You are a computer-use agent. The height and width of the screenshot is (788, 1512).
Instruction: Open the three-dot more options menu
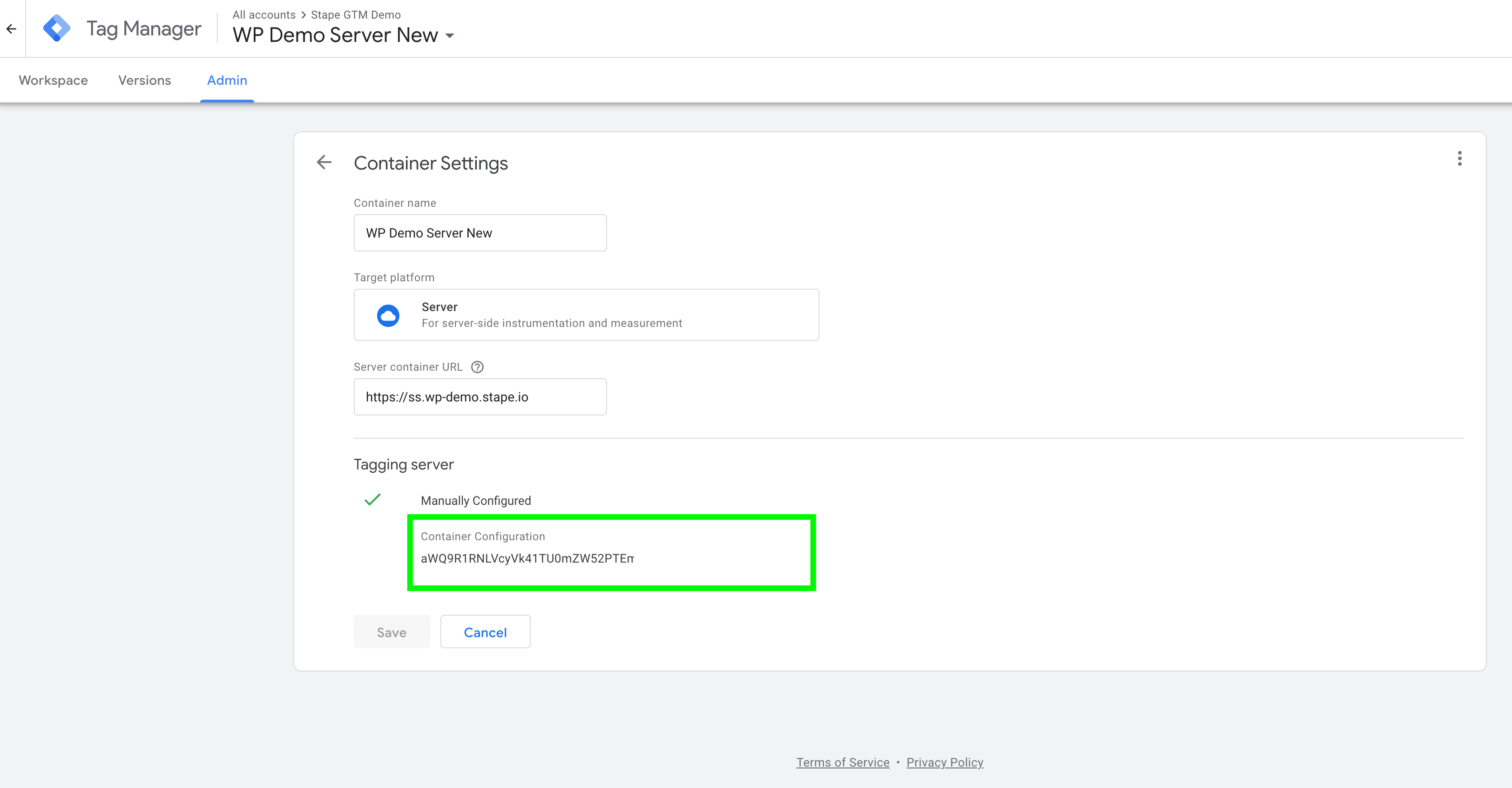1459,158
